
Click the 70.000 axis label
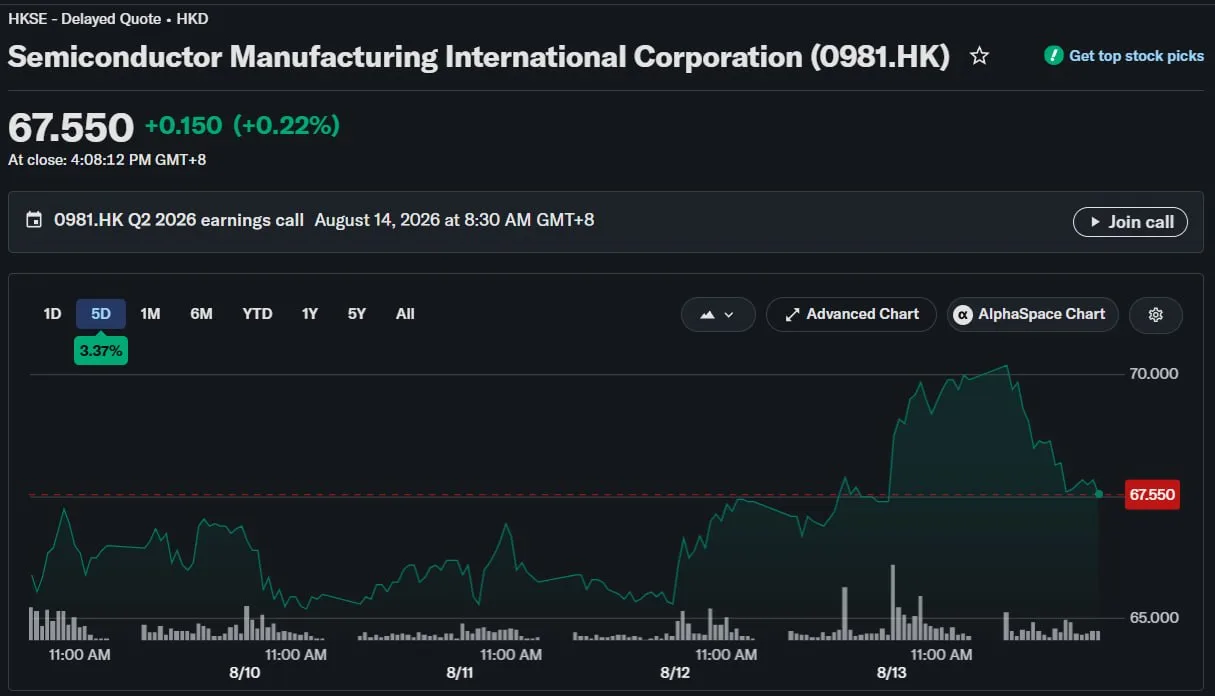click(x=1154, y=373)
